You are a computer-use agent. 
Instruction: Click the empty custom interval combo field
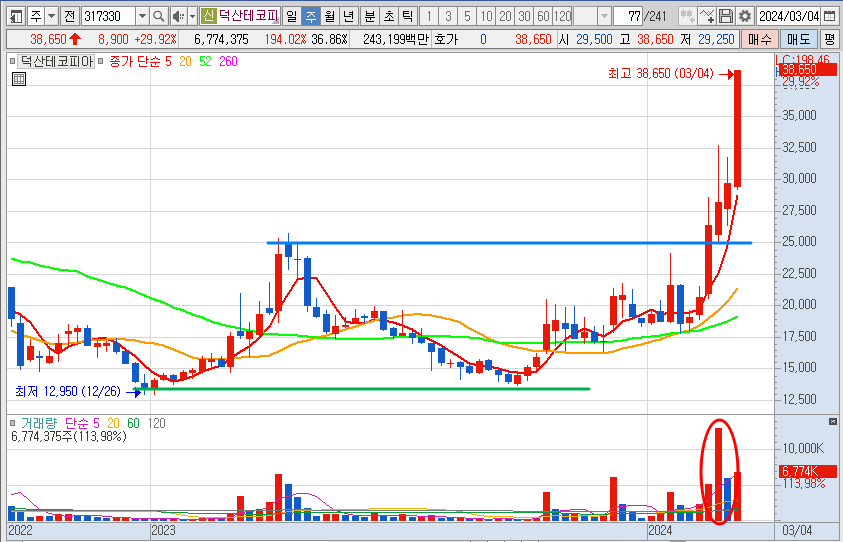click(x=585, y=17)
